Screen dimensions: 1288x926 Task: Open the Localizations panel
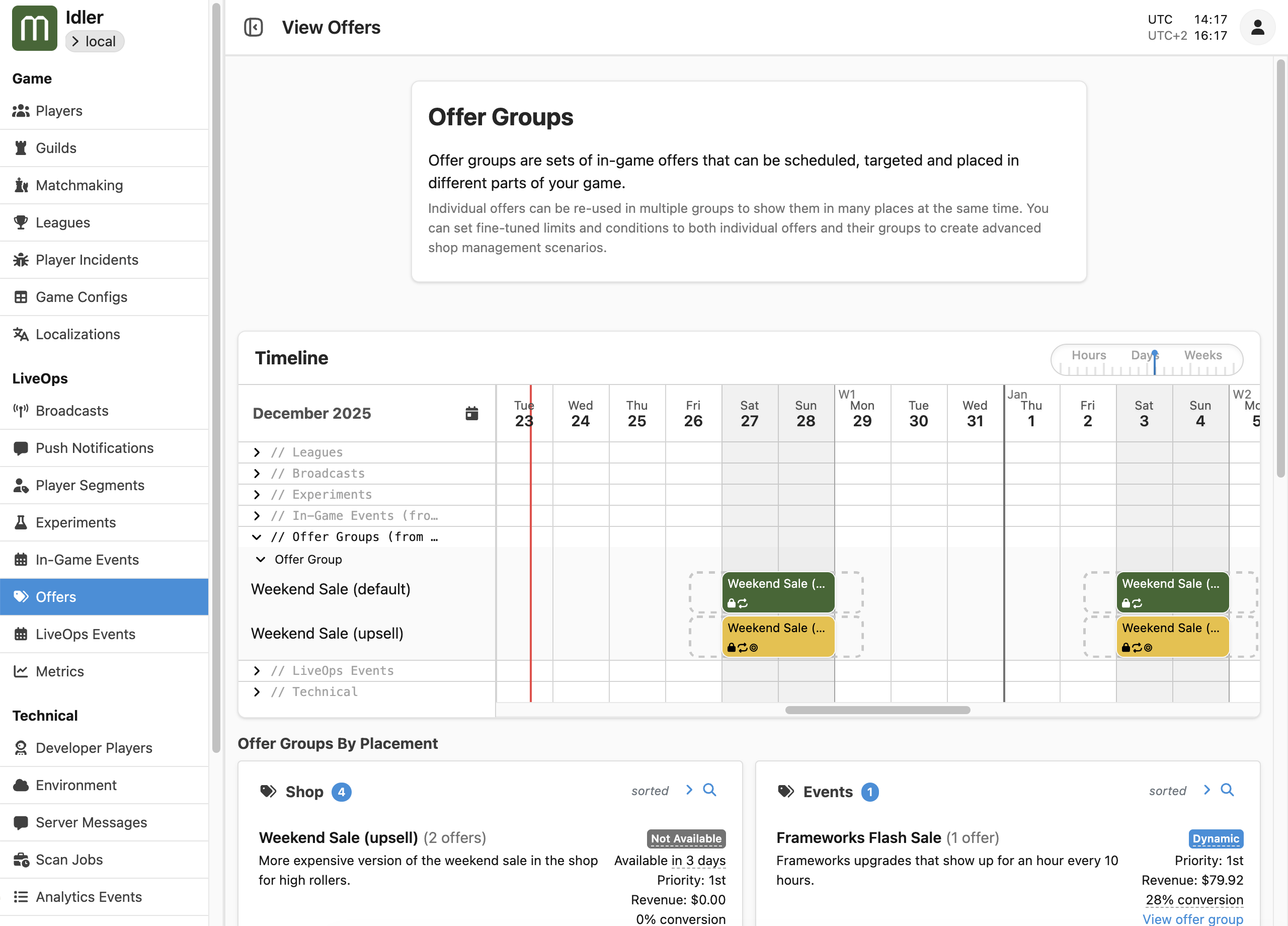click(77, 334)
